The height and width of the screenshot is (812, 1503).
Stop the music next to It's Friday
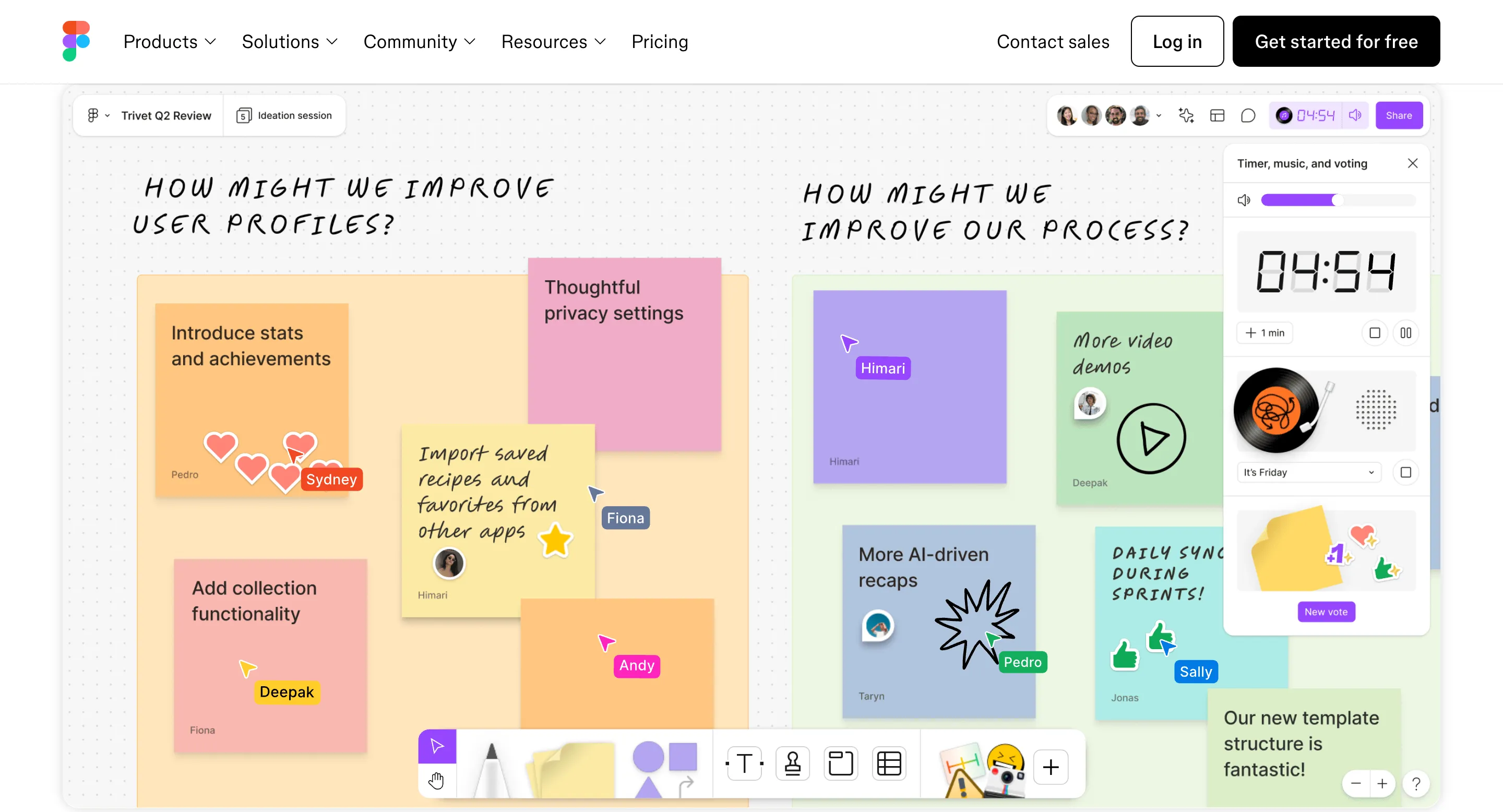pos(1406,472)
